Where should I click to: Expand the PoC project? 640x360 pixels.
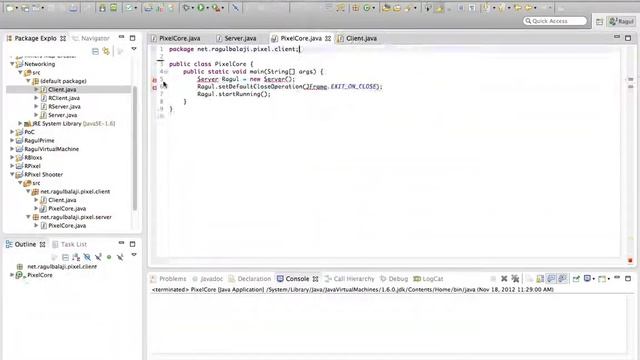coord(12,132)
